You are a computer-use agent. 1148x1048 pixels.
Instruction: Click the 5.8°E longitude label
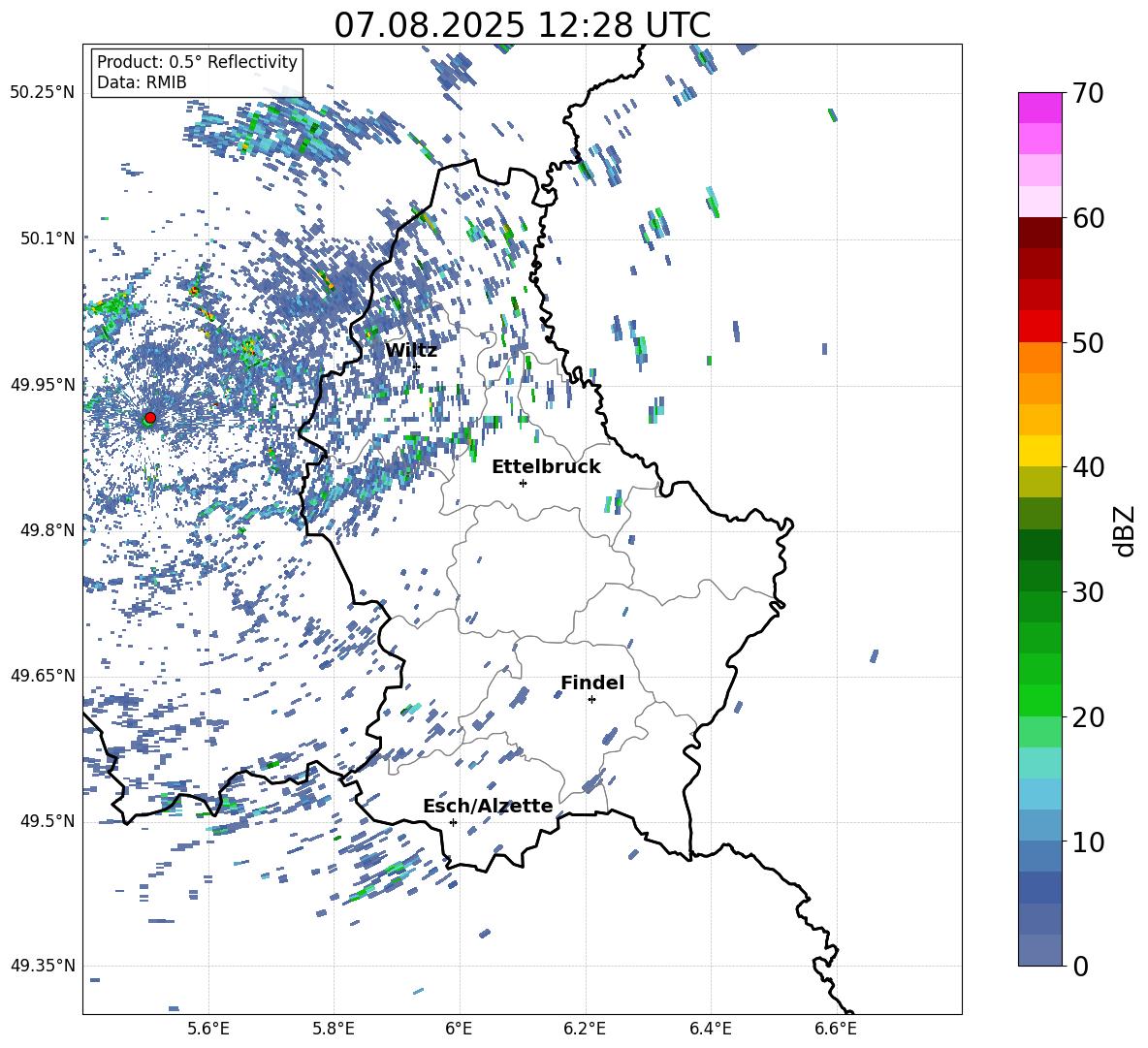(334, 1029)
